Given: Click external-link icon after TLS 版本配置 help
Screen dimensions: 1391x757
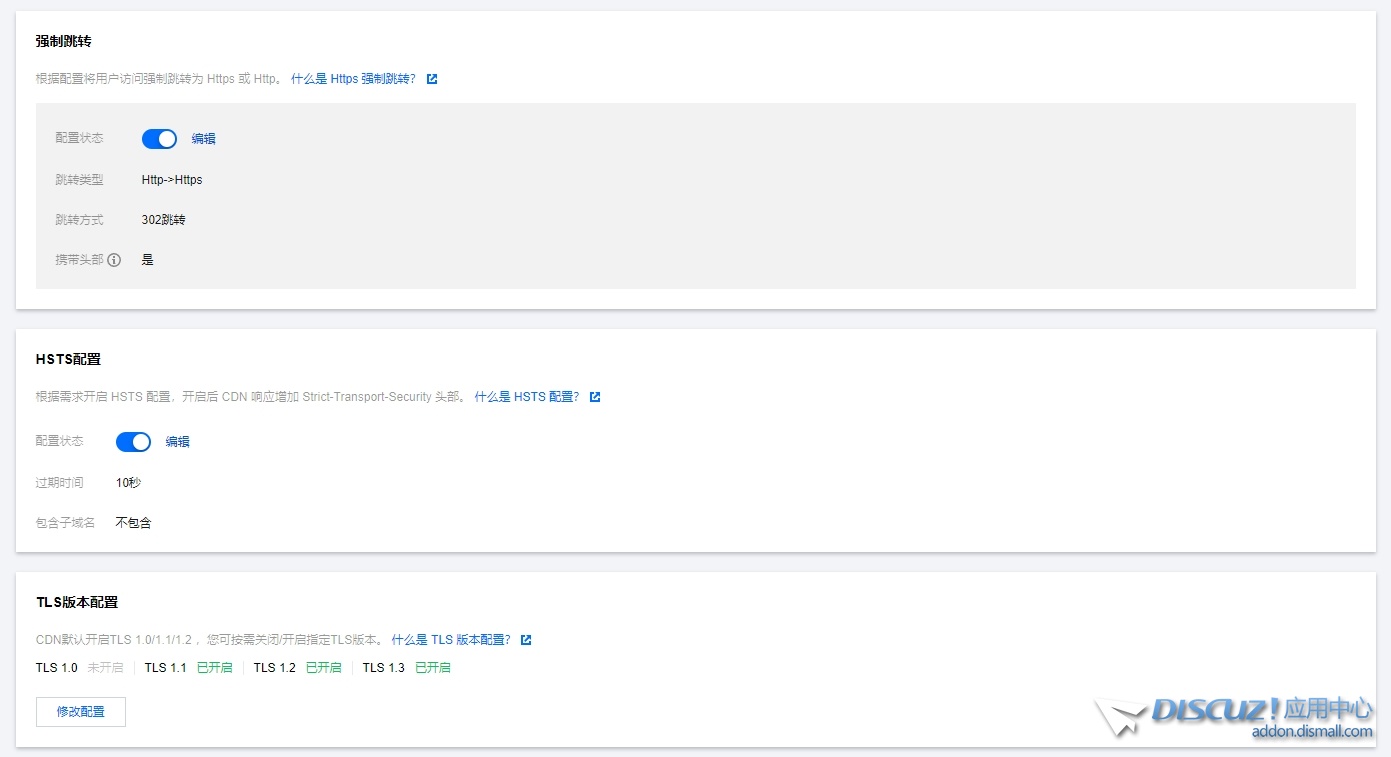Looking at the screenshot, I should point(526,640).
